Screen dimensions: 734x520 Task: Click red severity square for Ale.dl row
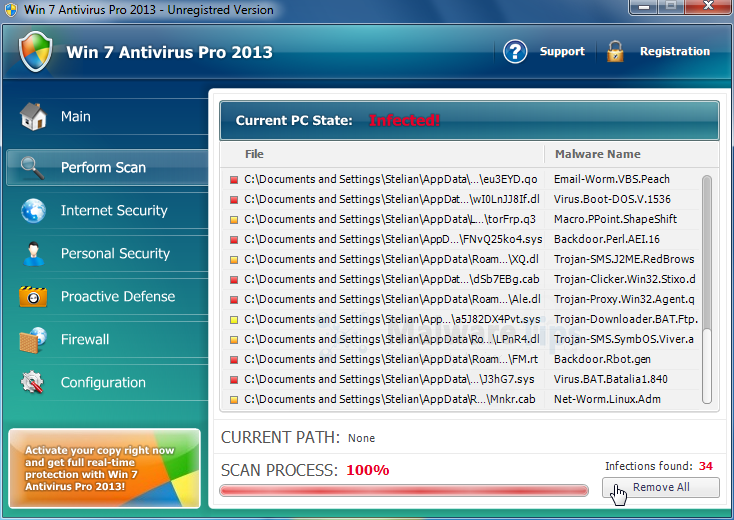tap(234, 300)
